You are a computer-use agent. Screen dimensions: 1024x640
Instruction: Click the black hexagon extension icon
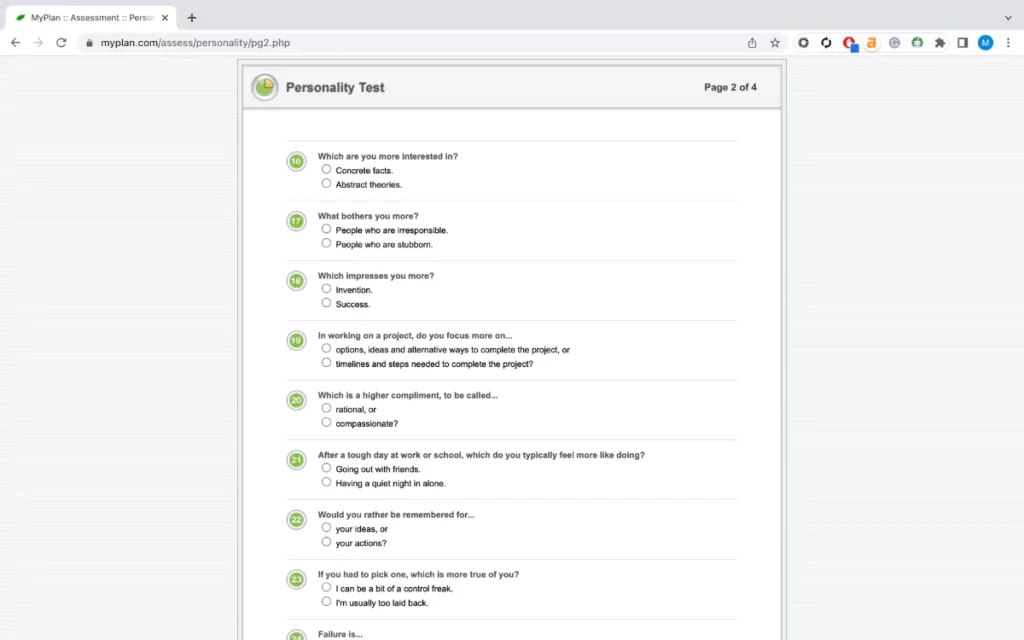[803, 42]
